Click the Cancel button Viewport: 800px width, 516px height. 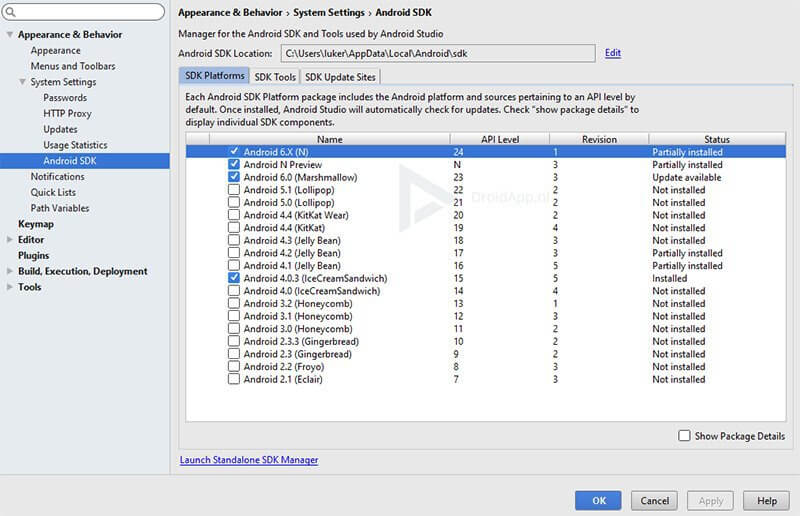pyautogui.click(x=654, y=500)
